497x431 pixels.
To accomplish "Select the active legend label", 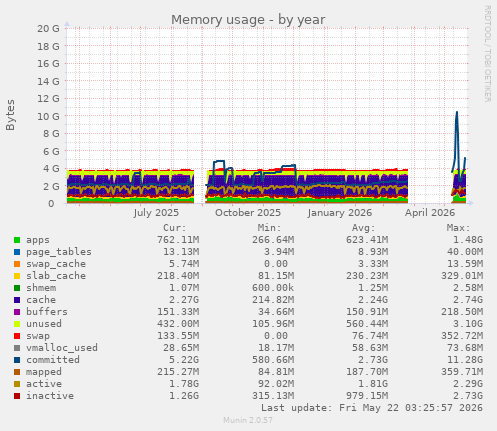I will tap(44, 384).
